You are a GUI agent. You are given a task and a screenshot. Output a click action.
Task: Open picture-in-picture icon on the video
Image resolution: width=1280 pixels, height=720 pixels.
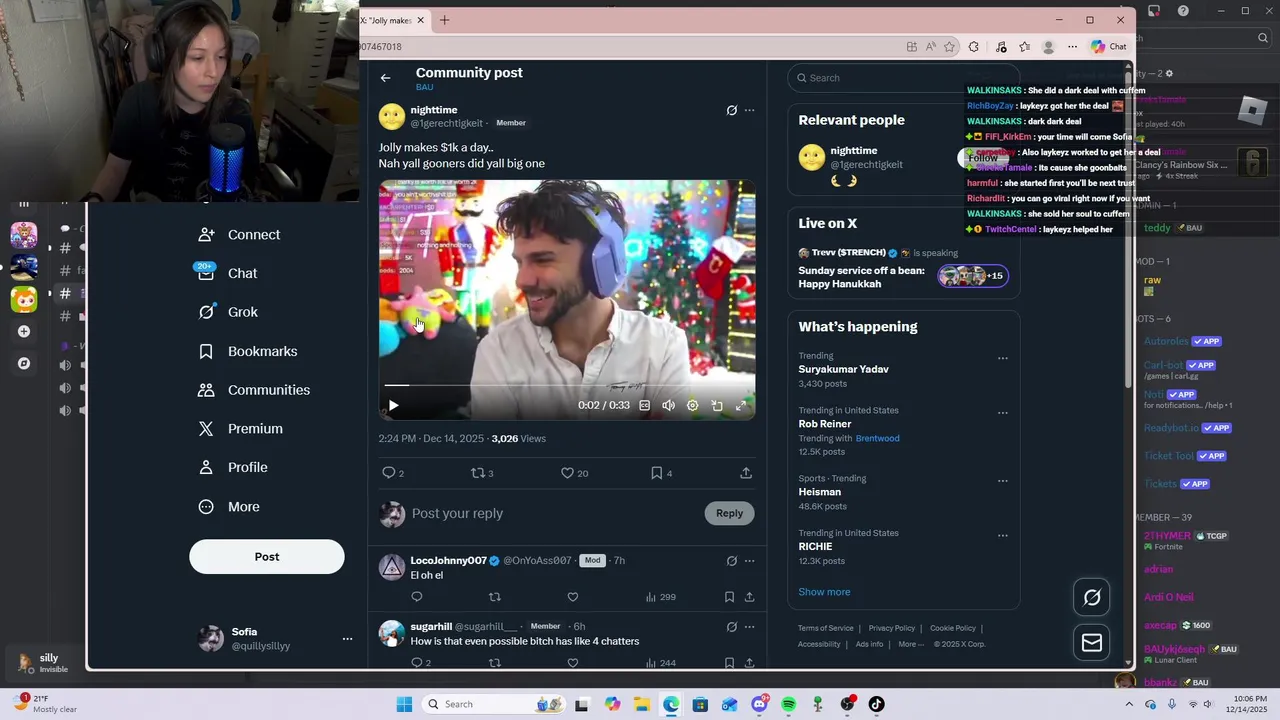point(717,405)
